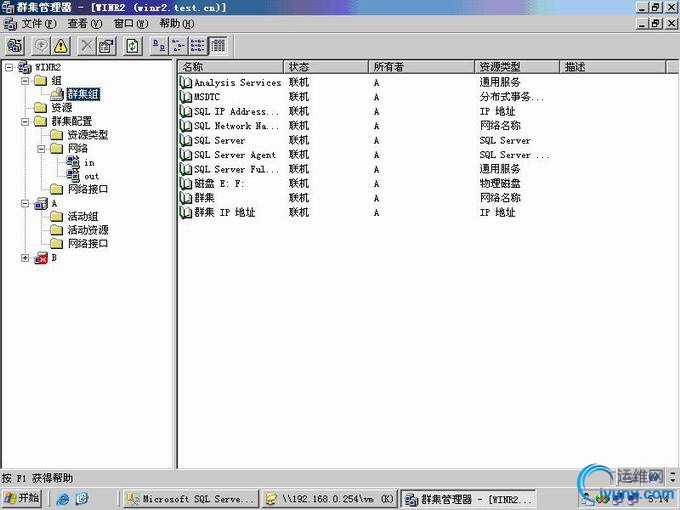Viewport: 680px width, 510px height.
Task: Click the yellow warning initiate failure icon
Action: pyautogui.click(x=61, y=46)
